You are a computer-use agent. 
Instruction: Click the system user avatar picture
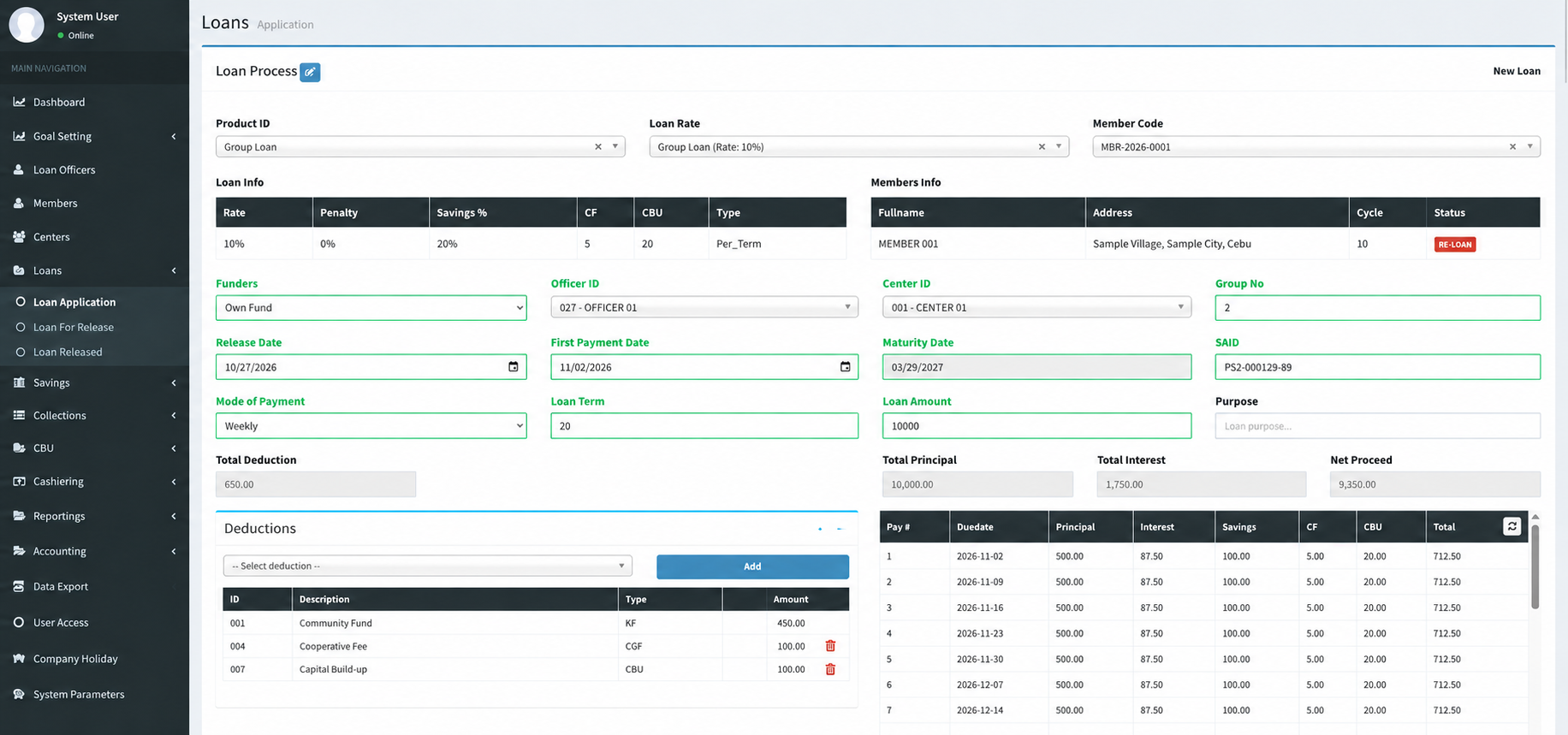tap(27, 25)
